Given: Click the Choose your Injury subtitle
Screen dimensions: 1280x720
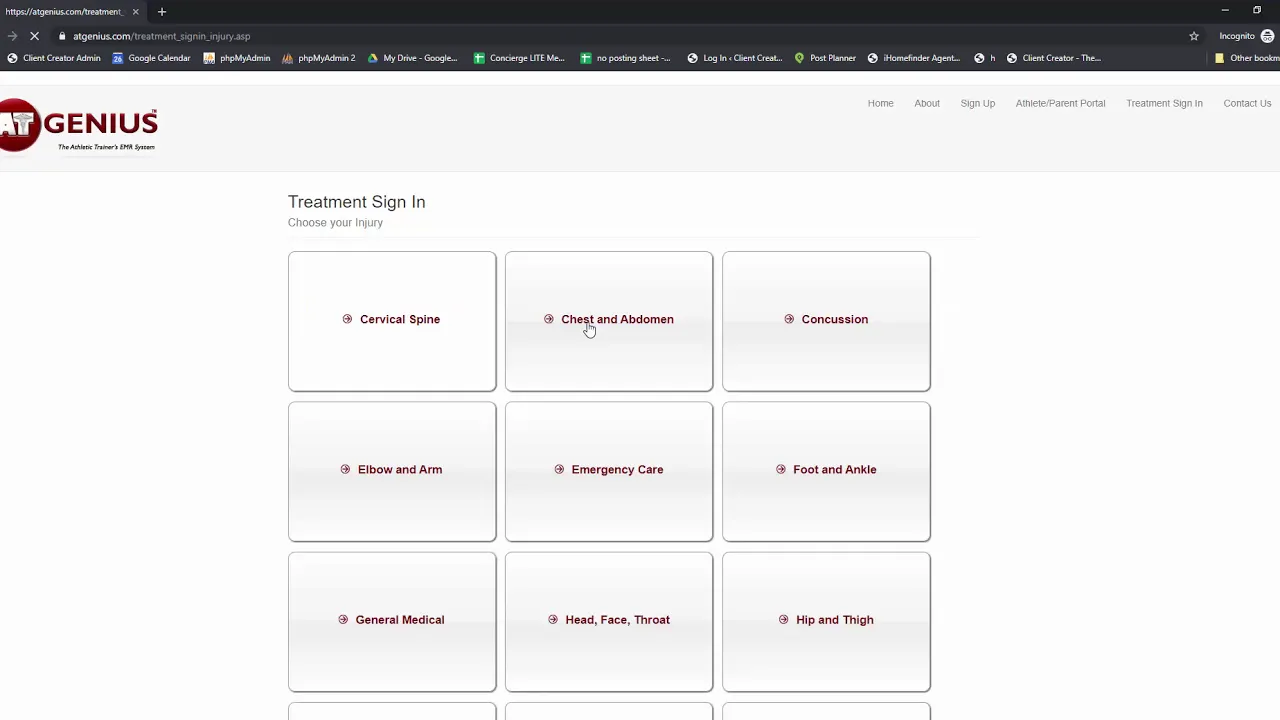Looking at the screenshot, I should pyautogui.click(x=335, y=223).
